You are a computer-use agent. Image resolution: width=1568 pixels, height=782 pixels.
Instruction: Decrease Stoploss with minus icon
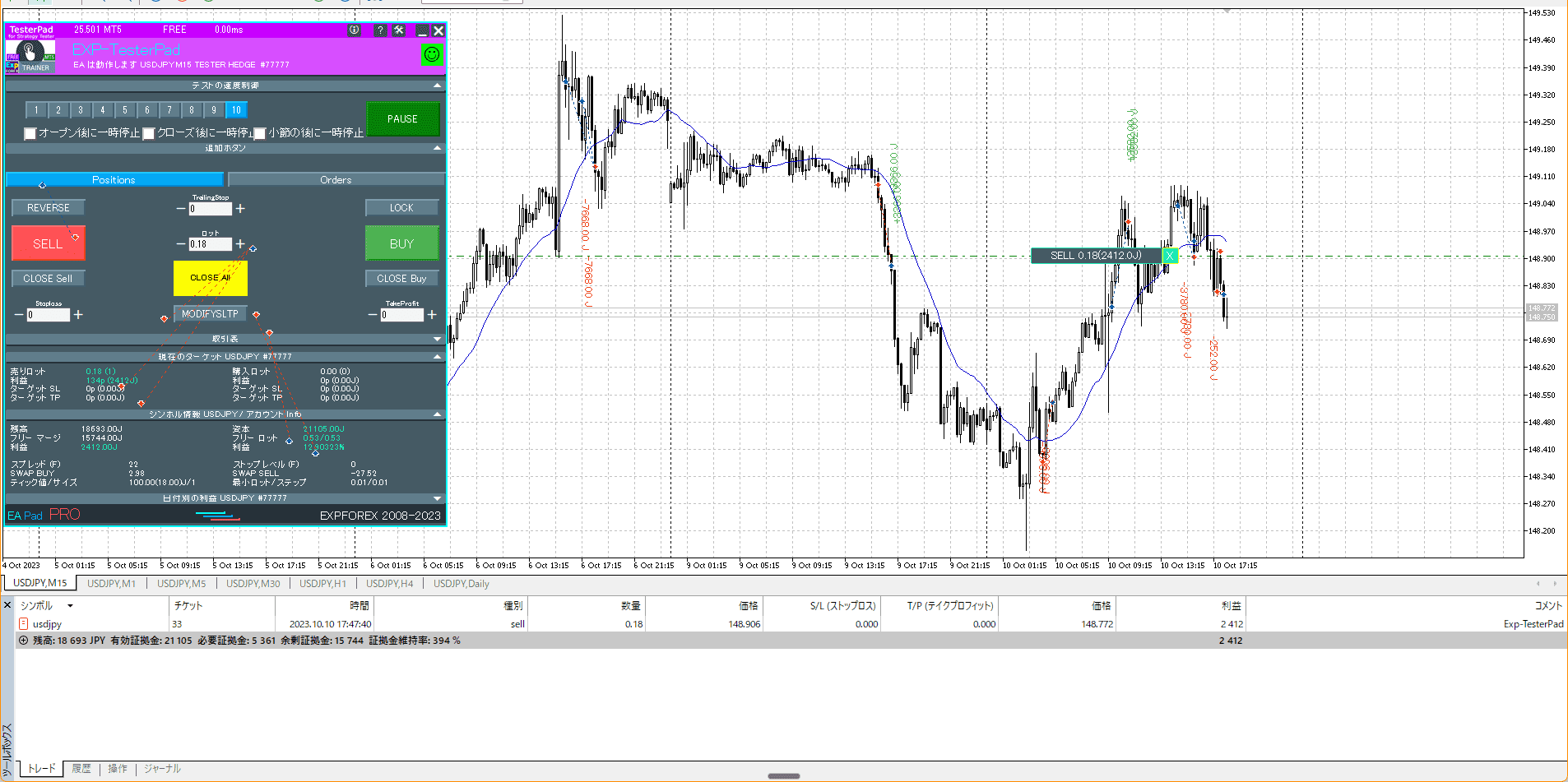[19, 315]
